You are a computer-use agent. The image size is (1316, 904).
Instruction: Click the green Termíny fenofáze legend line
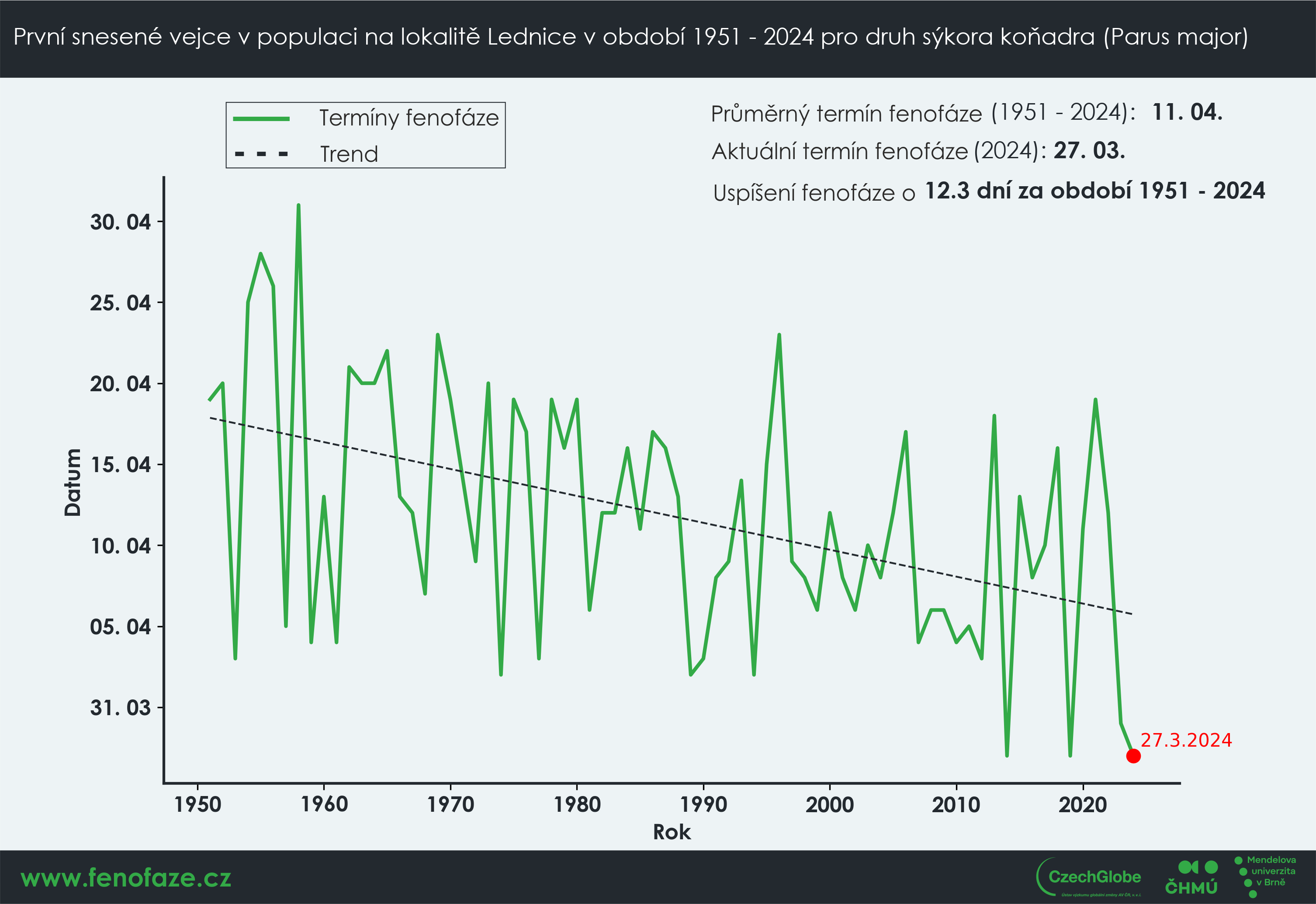[261, 119]
